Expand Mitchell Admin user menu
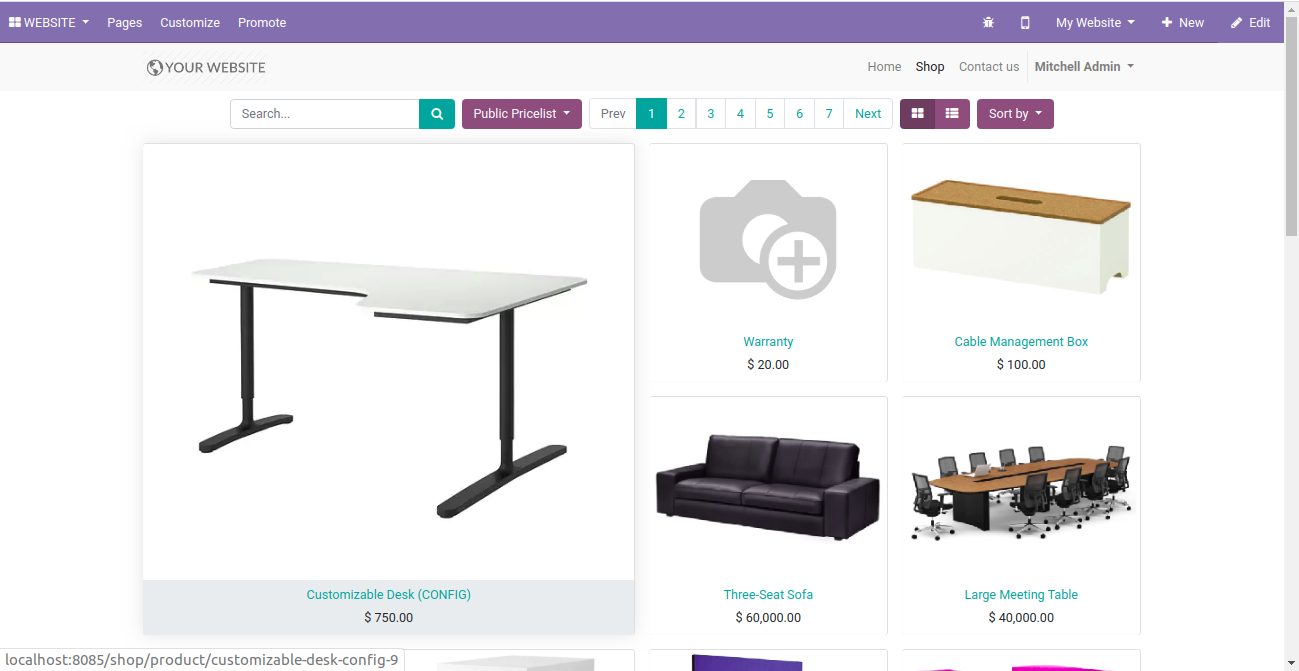 click(1084, 67)
